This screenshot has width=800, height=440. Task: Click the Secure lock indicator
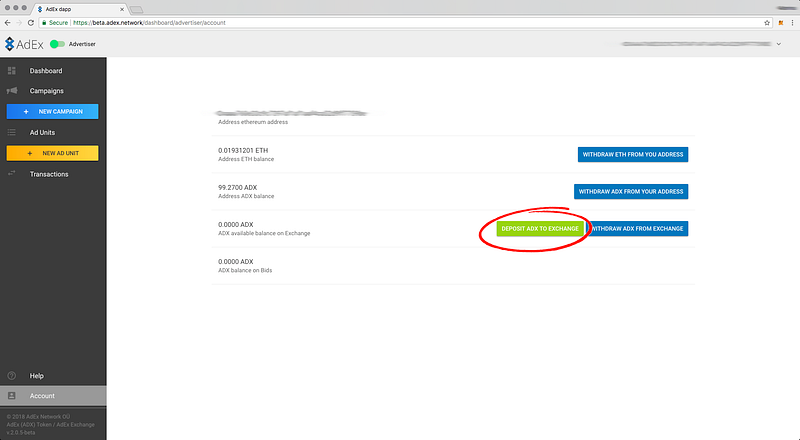(55, 22)
